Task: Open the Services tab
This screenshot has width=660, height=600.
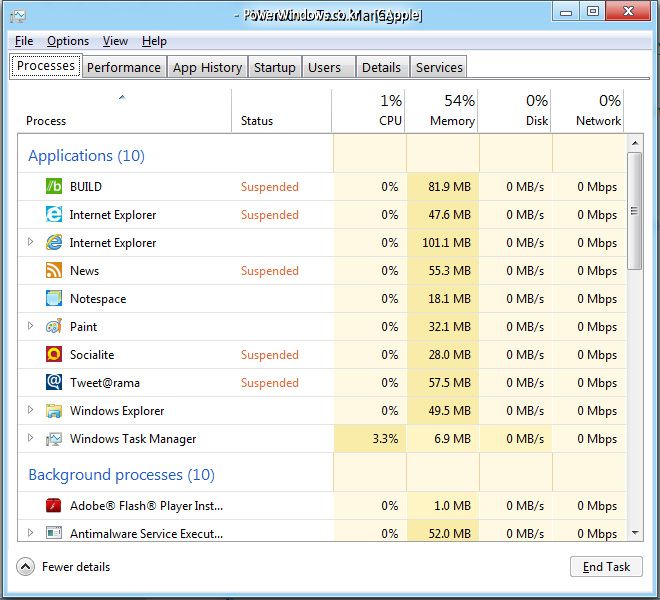Action: click(x=439, y=67)
